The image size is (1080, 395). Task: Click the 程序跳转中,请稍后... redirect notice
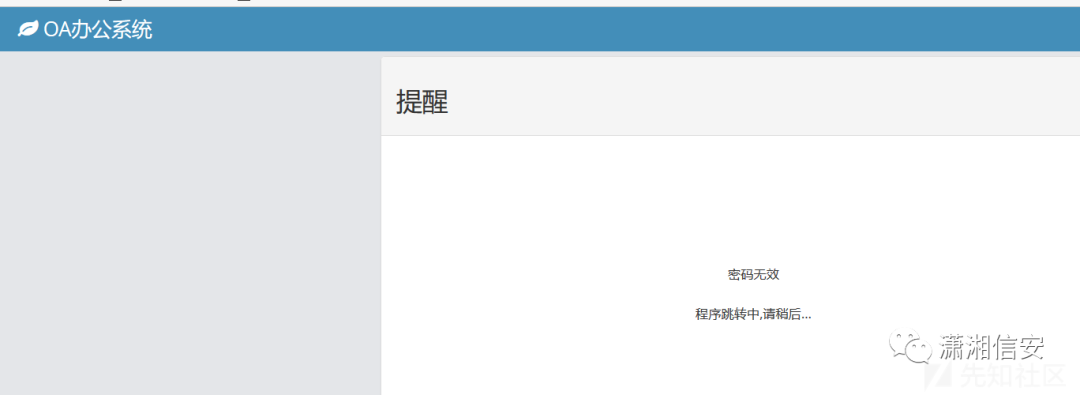[x=754, y=314]
